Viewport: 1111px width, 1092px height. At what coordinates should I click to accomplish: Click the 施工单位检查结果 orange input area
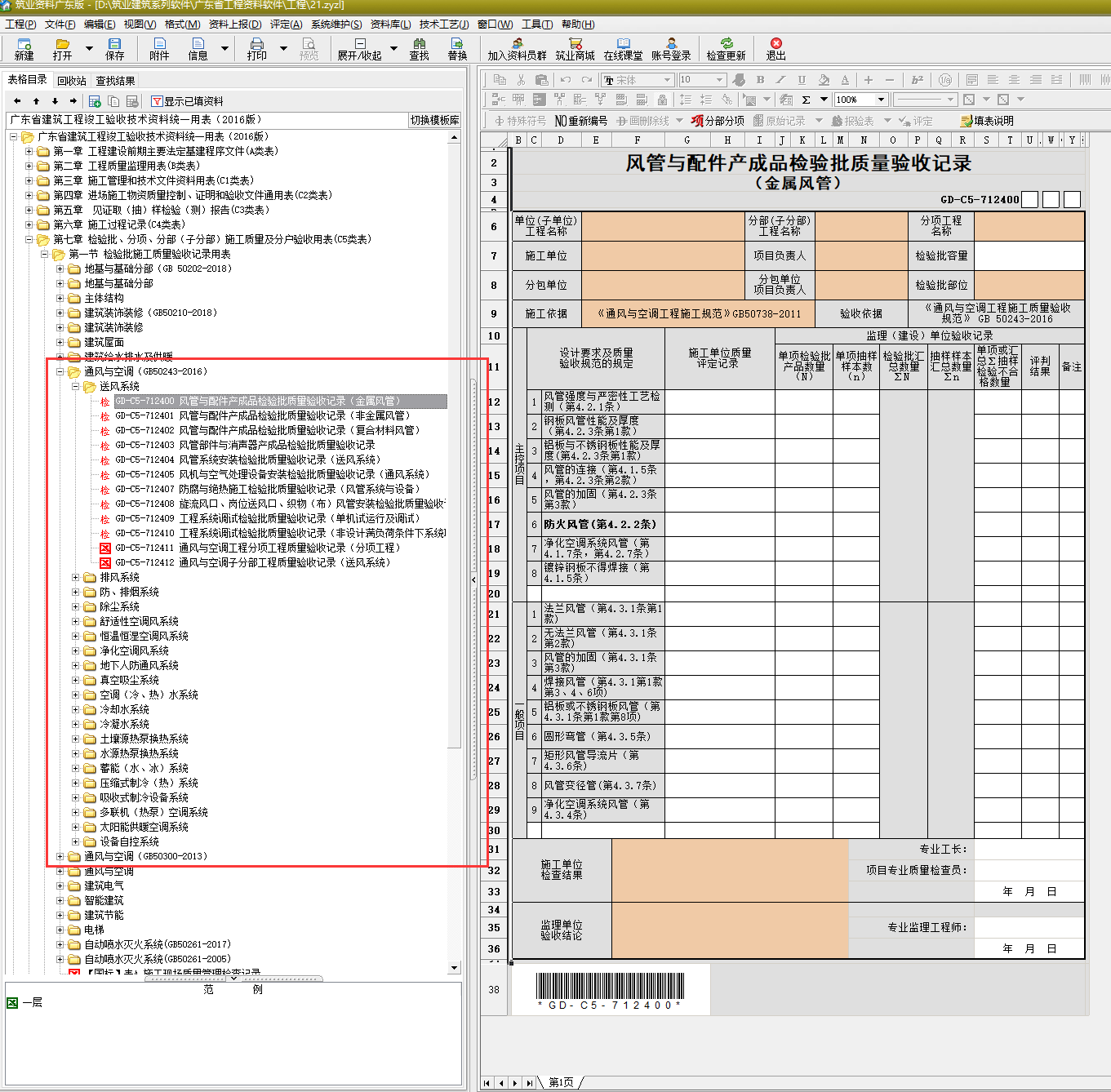730,870
